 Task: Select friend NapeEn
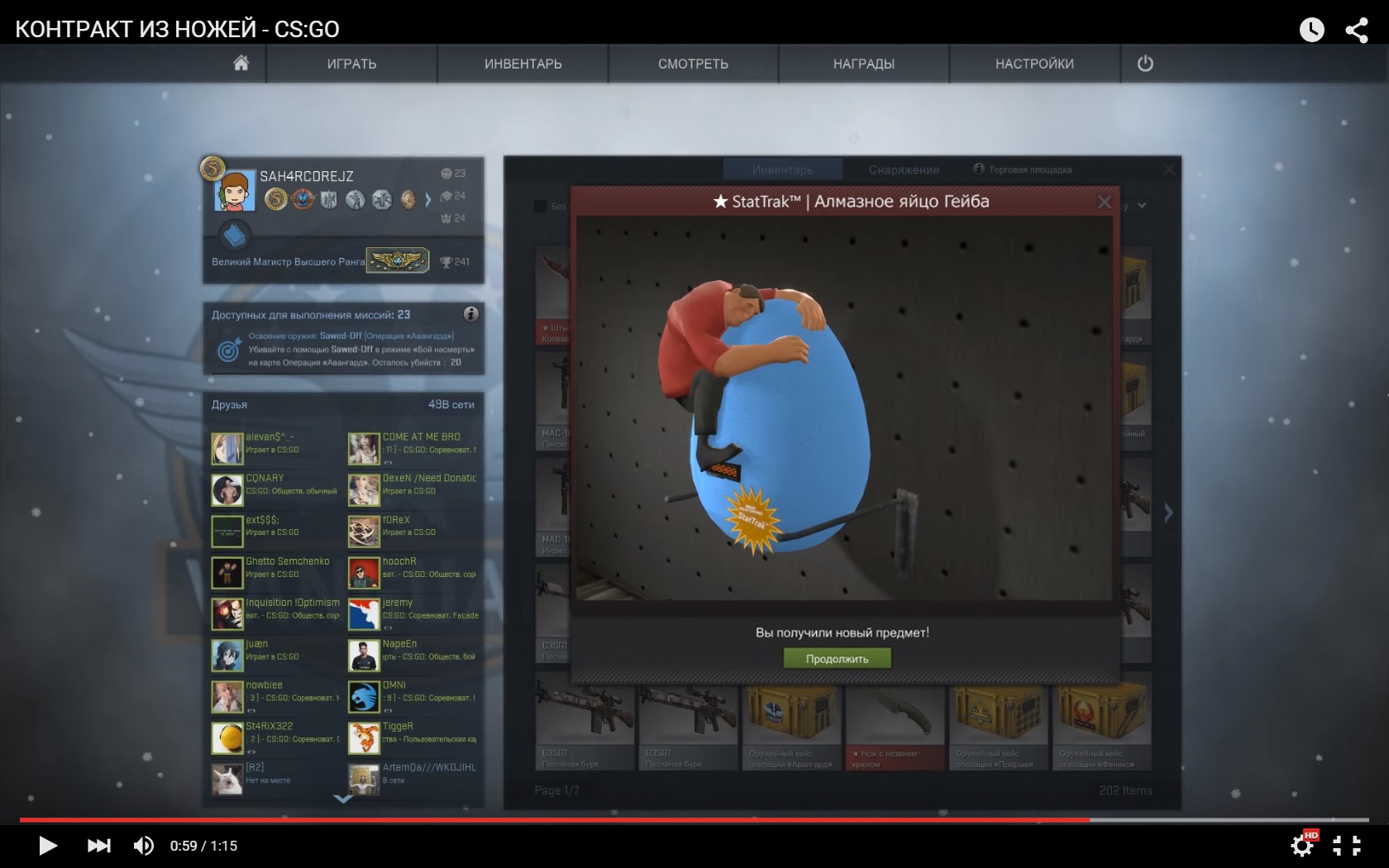[x=413, y=655]
